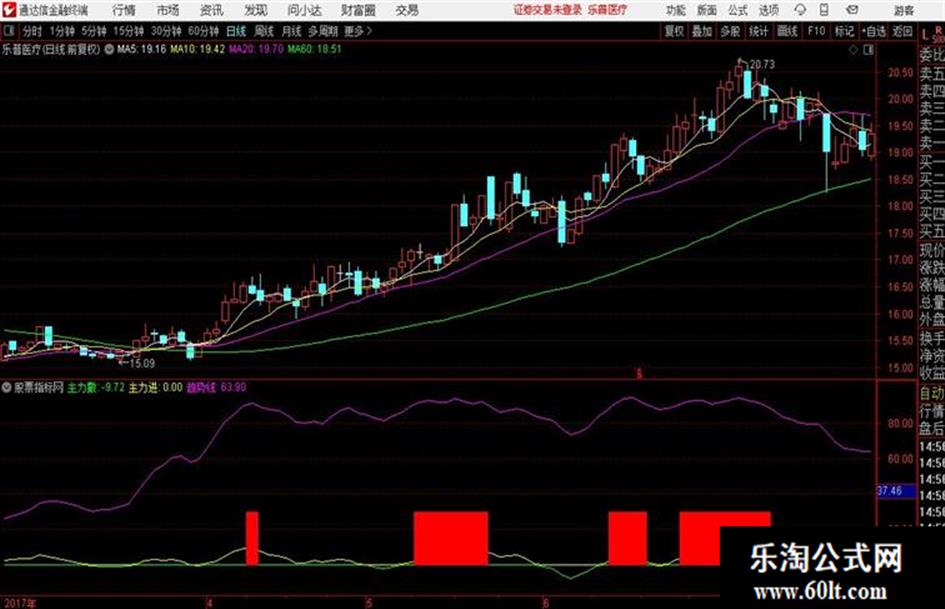
Task: Open the 财富圈 menu
Action: [358, 10]
